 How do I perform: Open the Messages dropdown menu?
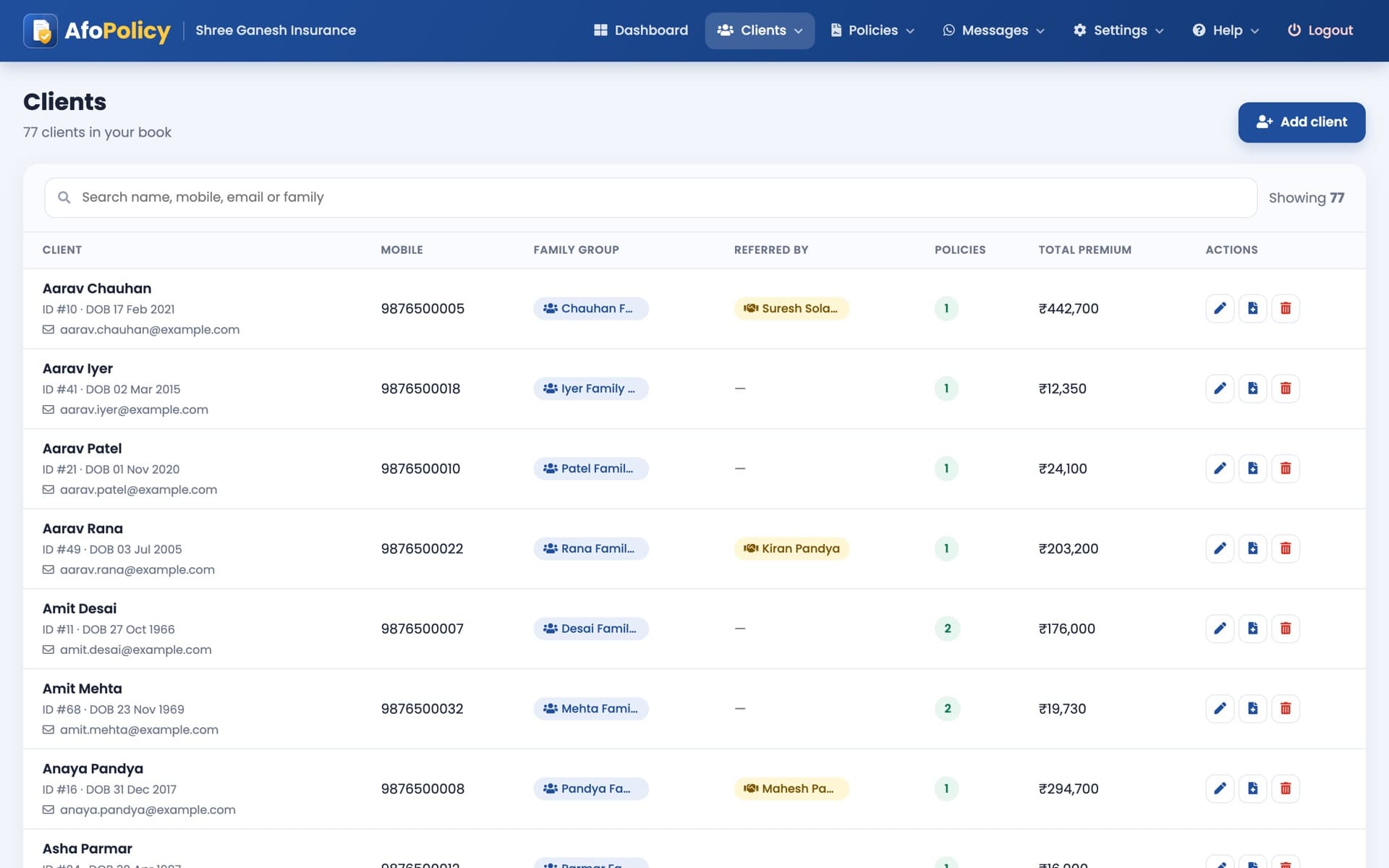[x=993, y=30]
